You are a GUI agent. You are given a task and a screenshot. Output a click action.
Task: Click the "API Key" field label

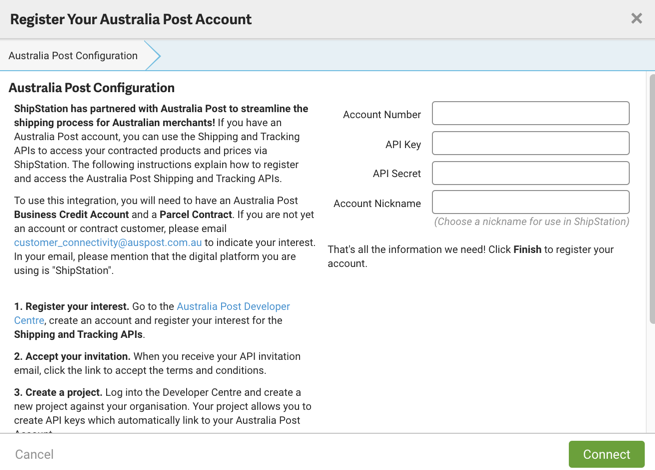[403, 145]
